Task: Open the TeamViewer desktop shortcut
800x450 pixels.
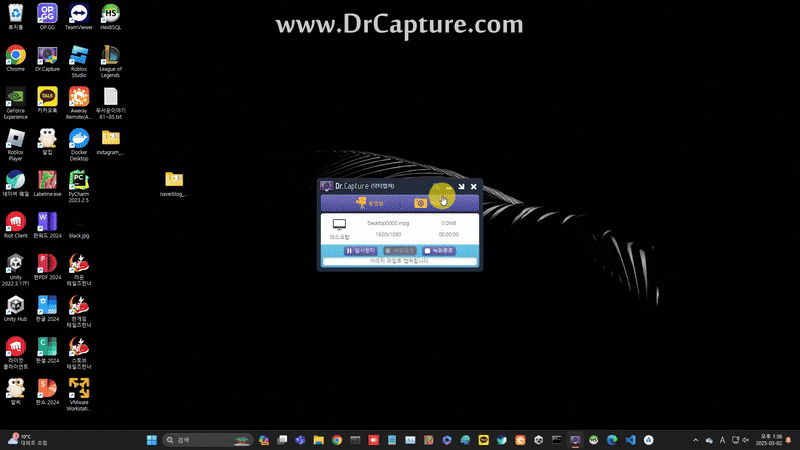Action: (x=79, y=17)
